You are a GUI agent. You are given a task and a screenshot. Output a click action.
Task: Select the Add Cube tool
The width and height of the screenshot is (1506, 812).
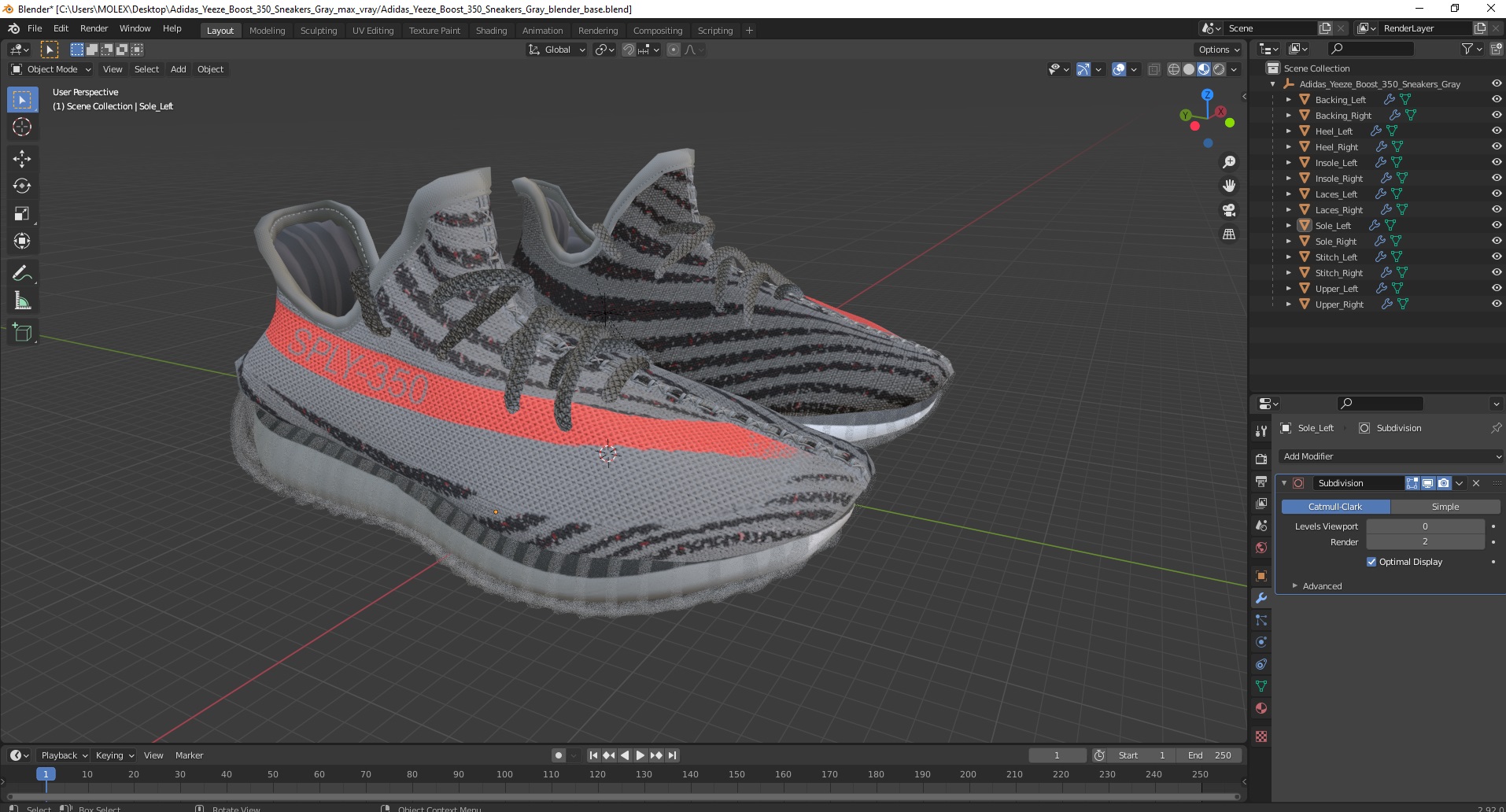[22, 333]
